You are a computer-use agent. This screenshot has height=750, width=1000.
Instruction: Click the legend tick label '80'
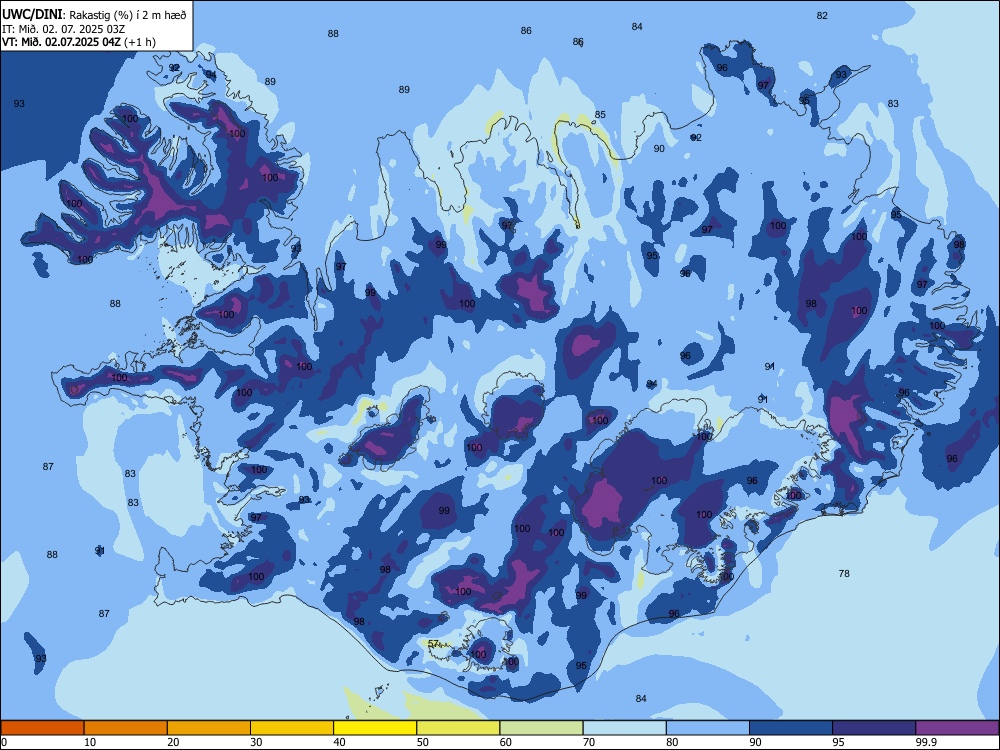tap(673, 742)
